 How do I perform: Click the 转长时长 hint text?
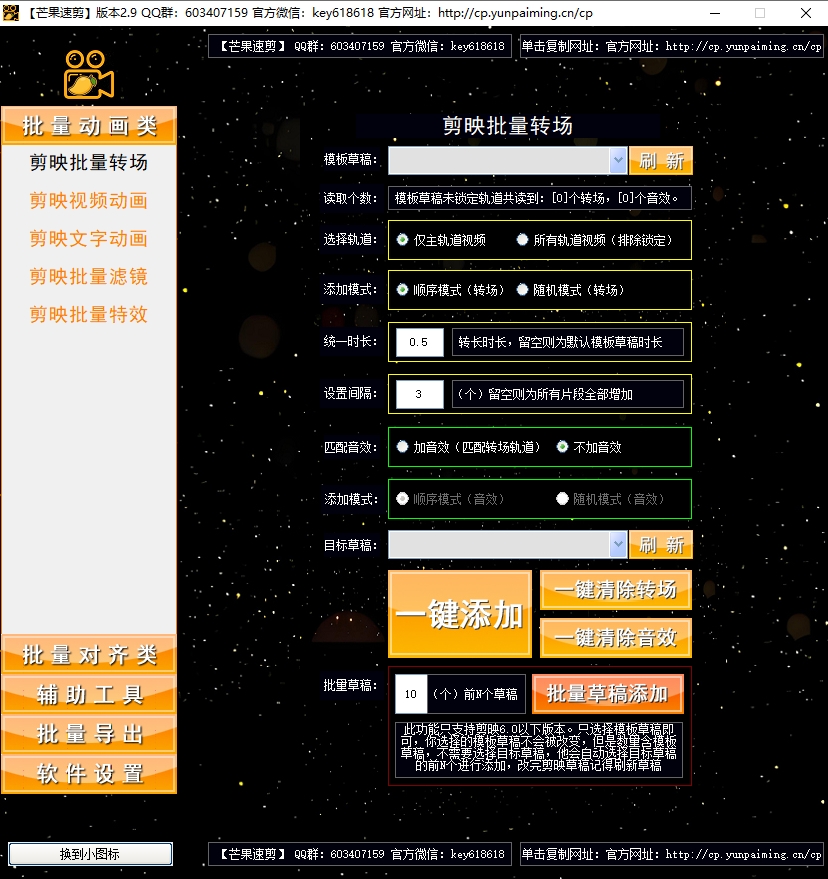pyautogui.click(x=568, y=342)
